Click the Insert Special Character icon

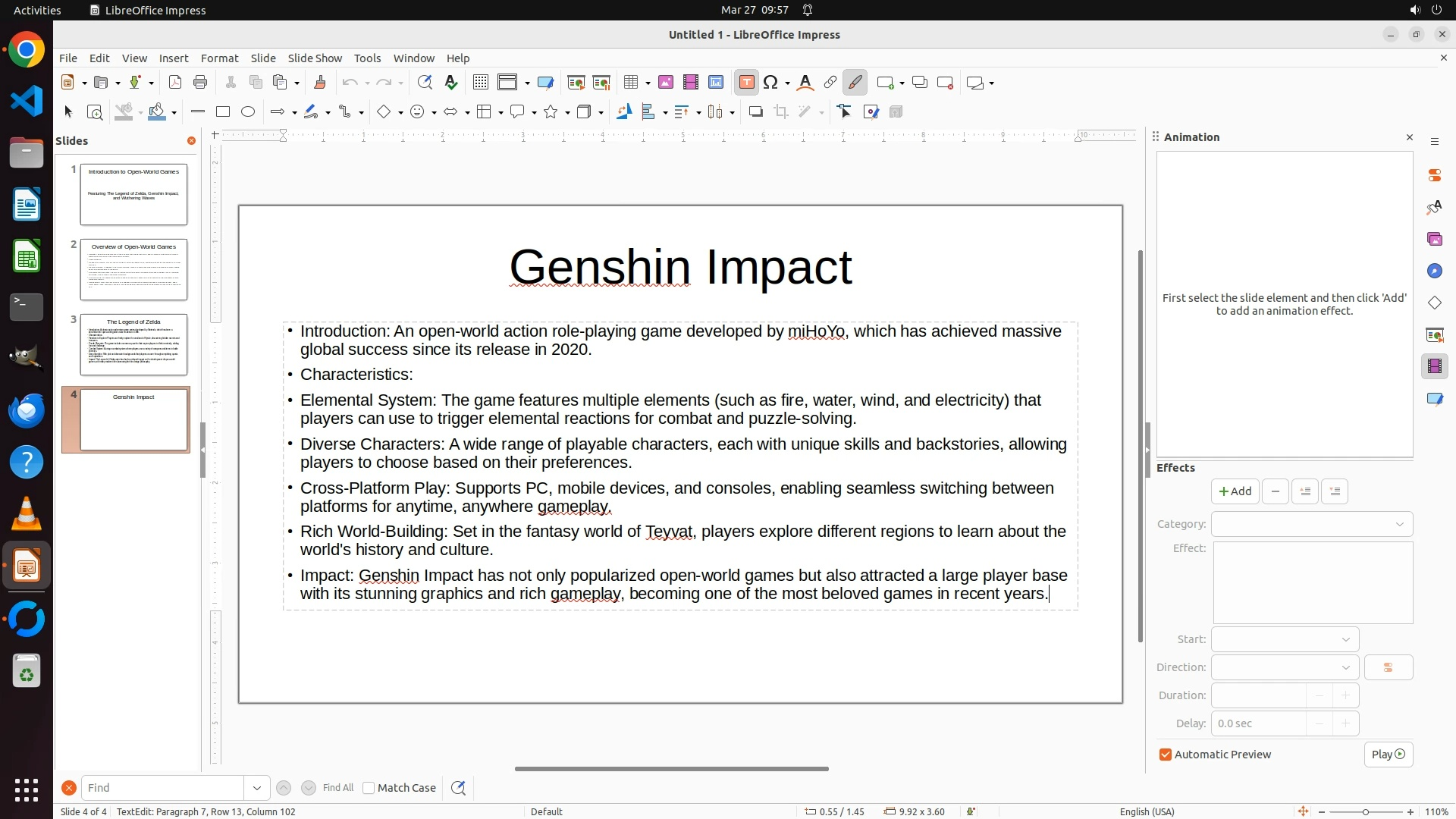(771, 83)
